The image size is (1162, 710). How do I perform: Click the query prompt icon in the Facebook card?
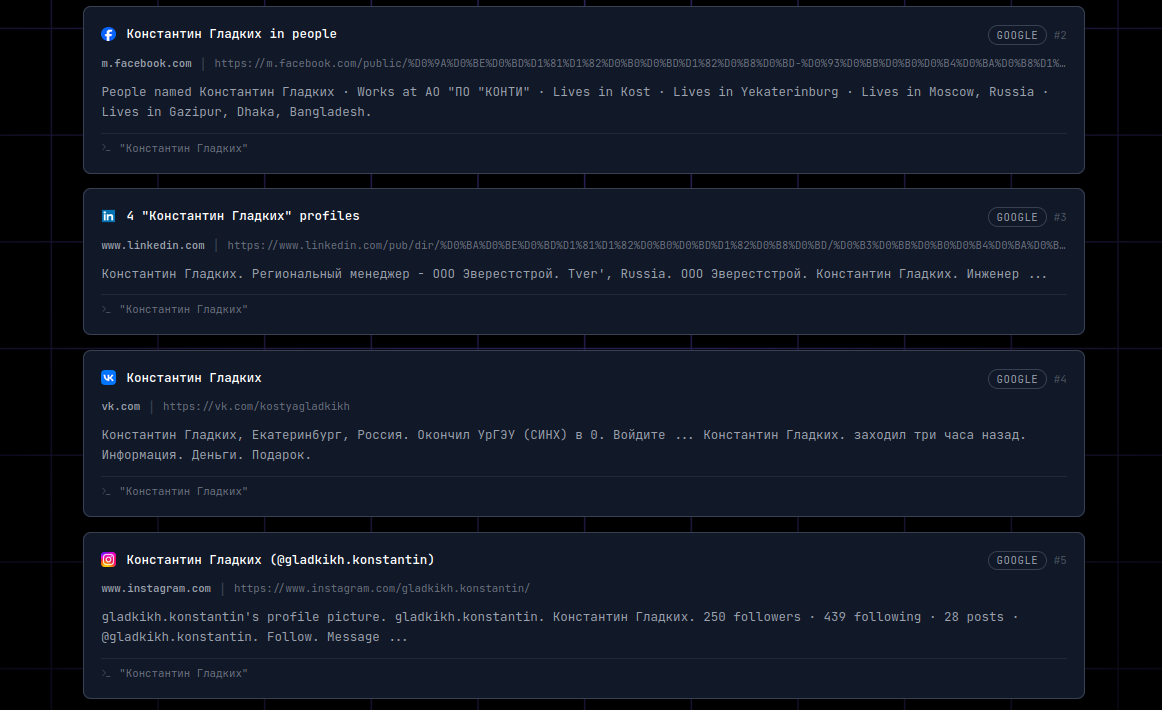pos(106,148)
